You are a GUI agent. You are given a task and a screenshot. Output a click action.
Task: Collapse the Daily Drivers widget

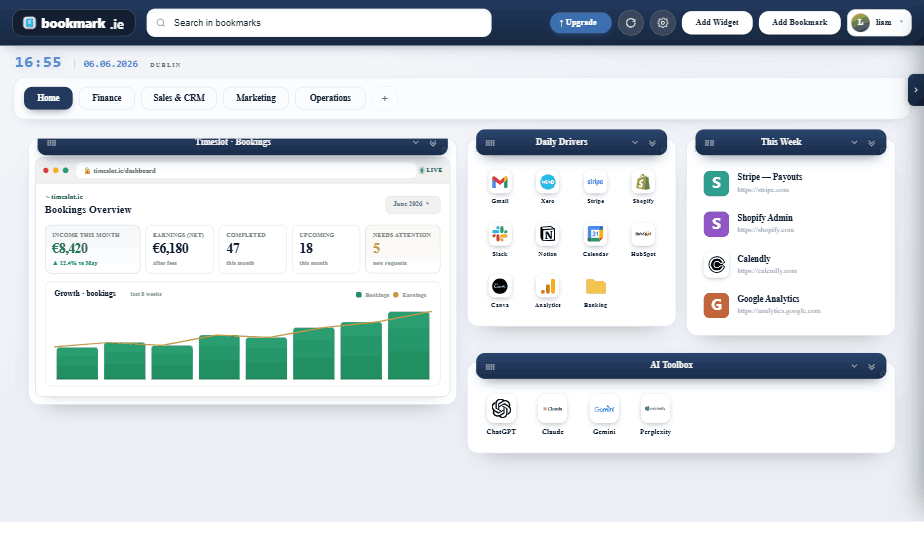pyautogui.click(x=652, y=143)
